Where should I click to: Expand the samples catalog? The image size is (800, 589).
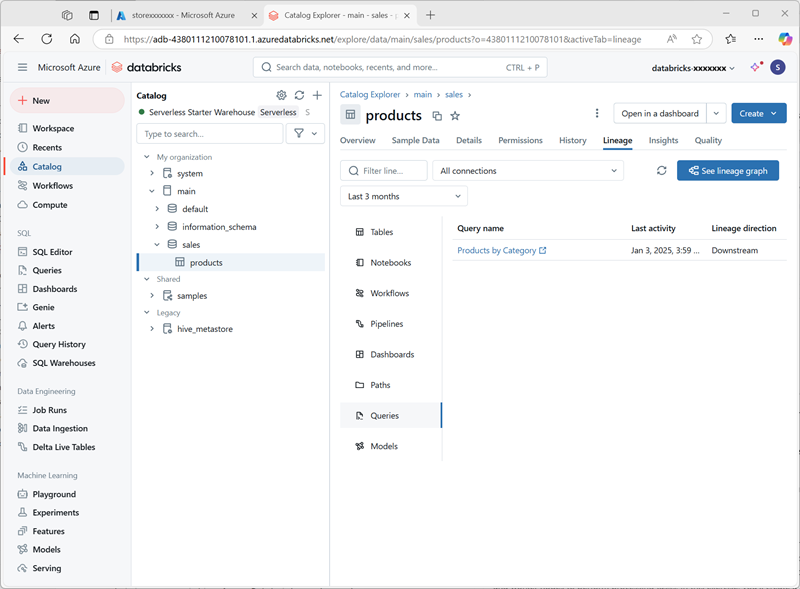(152, 296)
